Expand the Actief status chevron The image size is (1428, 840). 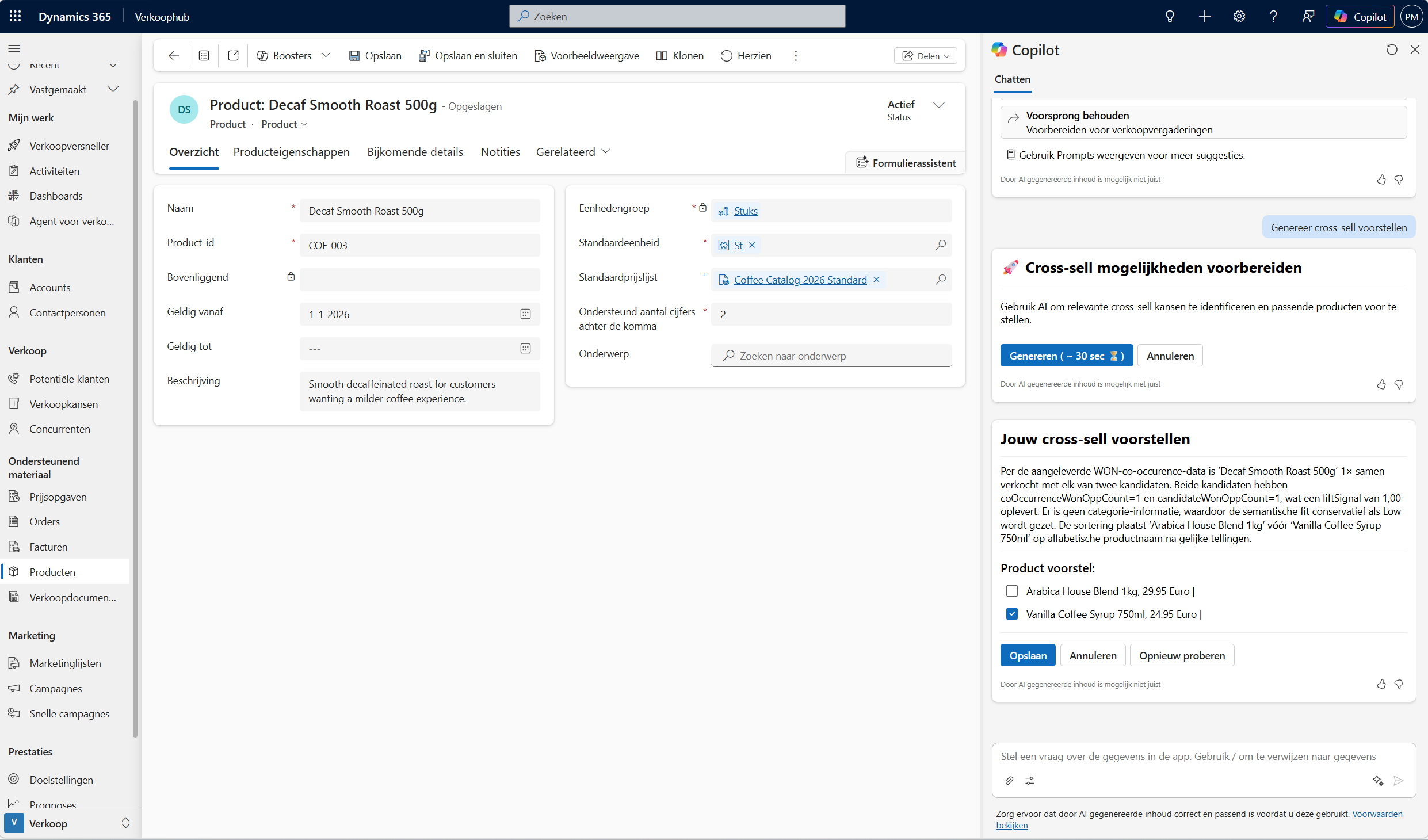(x=938, y=105)
